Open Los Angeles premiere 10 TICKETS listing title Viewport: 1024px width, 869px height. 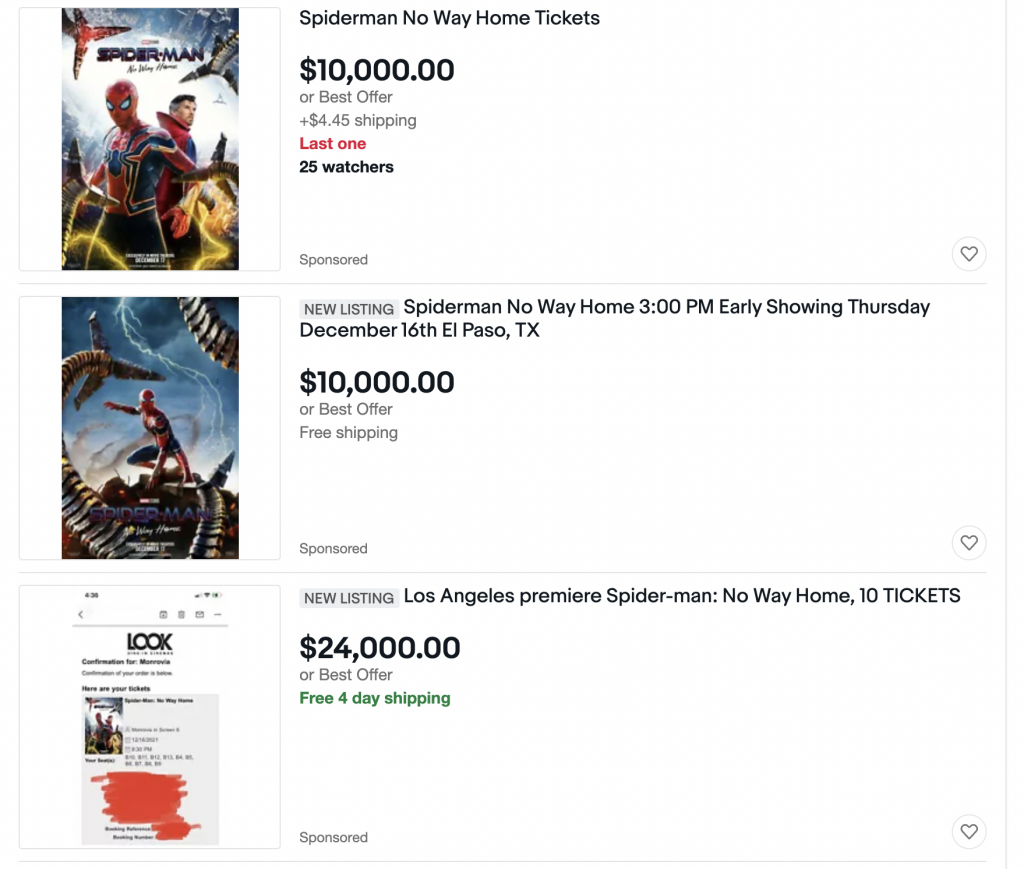click(682, 595)
